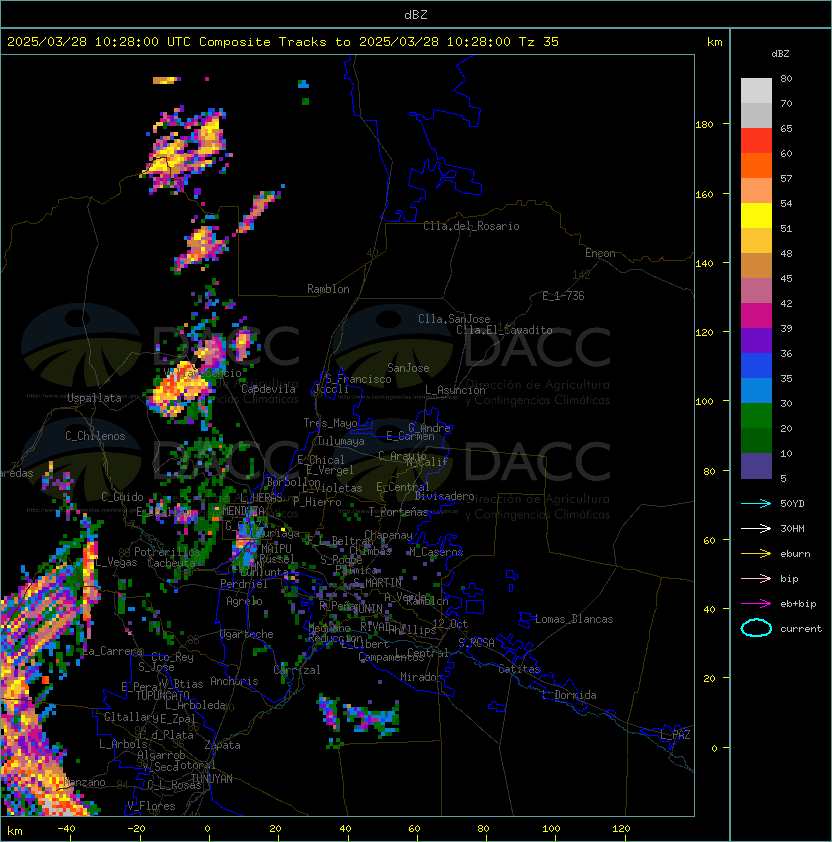Select the purple 36-39 dBZ swatch
This screenshot has height=842, width=832.
(756, 340)
